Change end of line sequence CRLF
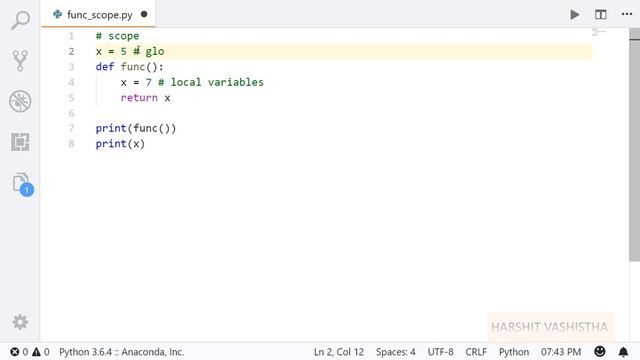Image resolution: width=640 pixels, height=360 pixels. pos(476,352)
